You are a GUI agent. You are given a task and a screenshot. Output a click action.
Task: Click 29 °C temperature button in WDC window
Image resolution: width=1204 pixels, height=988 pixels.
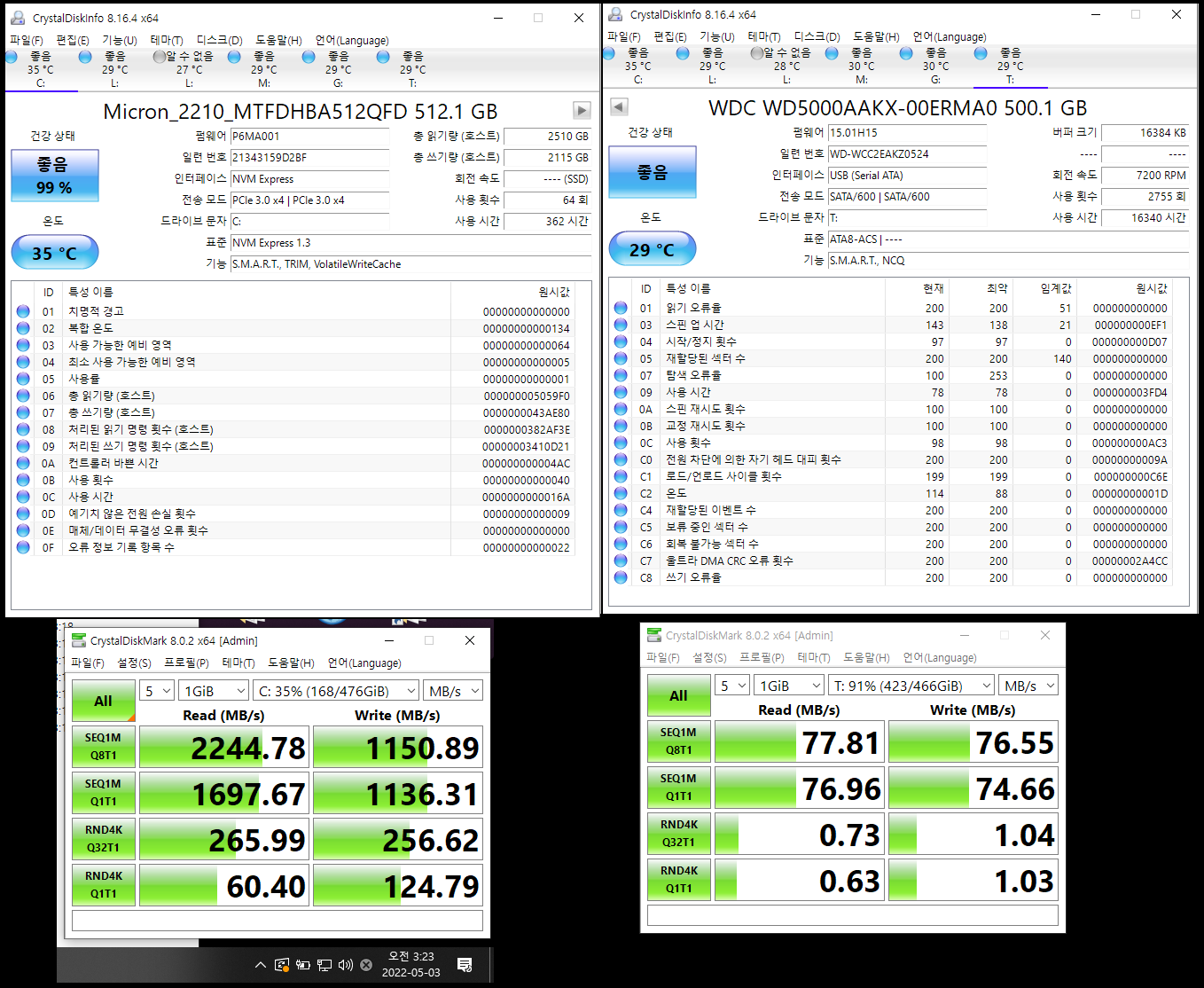pos(653,249)
